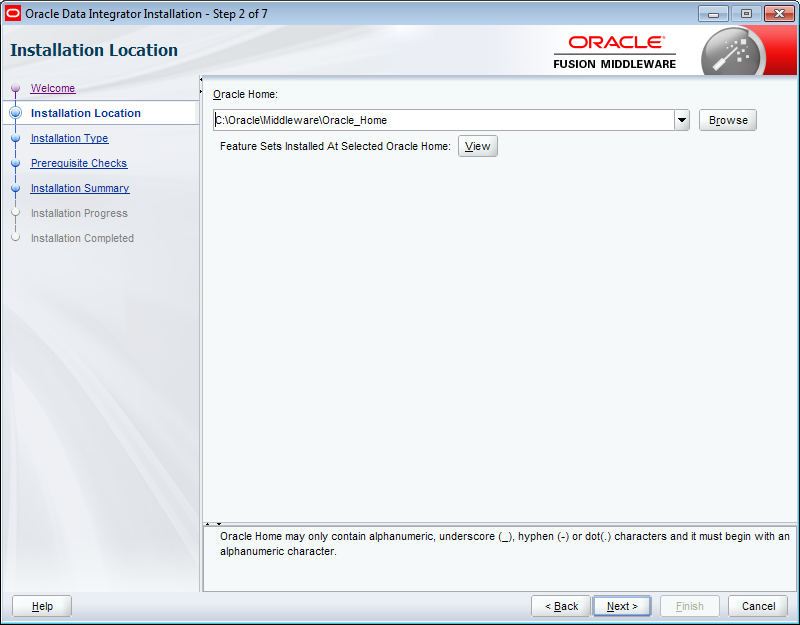Open the Installation Type step link
The image size is (800, 625).
pyautogui.click(x=69, y=138)
